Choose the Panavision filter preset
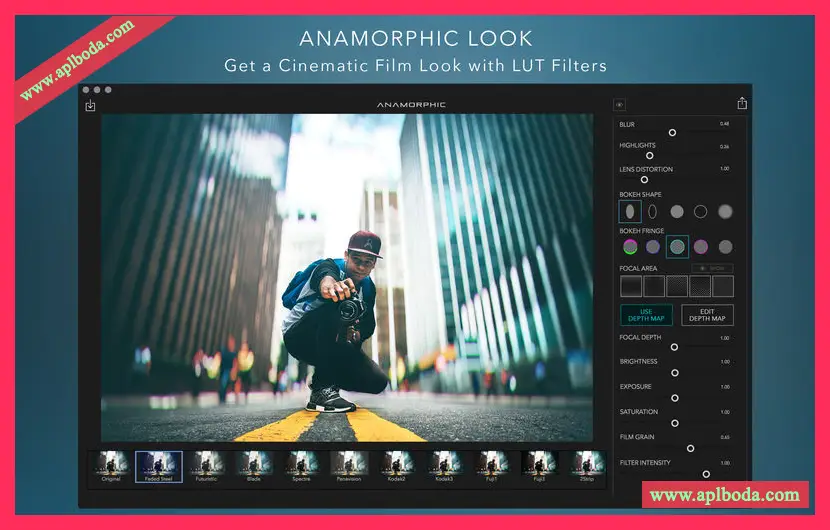 pyautogui.click(x=350, y=464)
